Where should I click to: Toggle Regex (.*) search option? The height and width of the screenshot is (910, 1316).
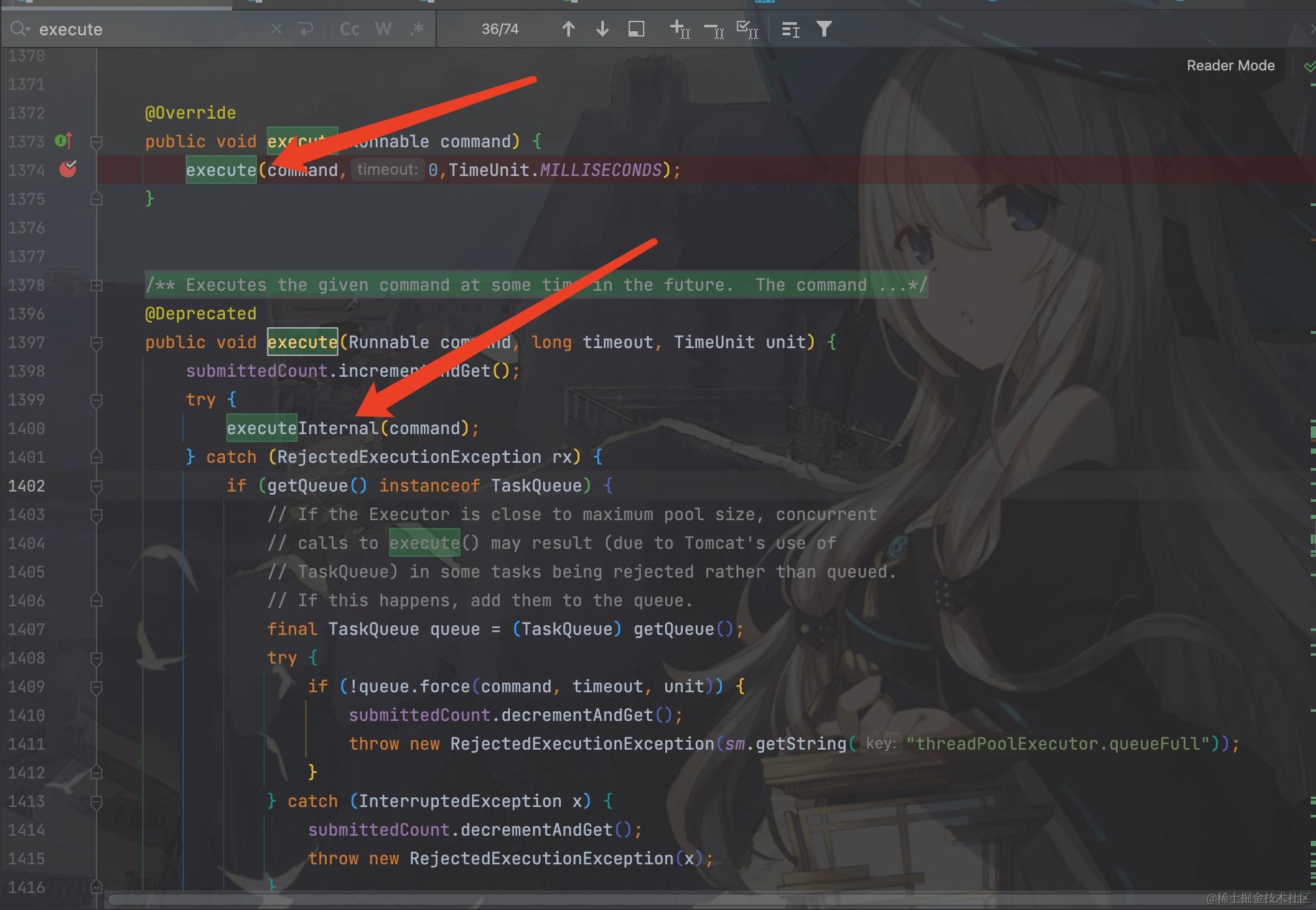click(417, 29)
